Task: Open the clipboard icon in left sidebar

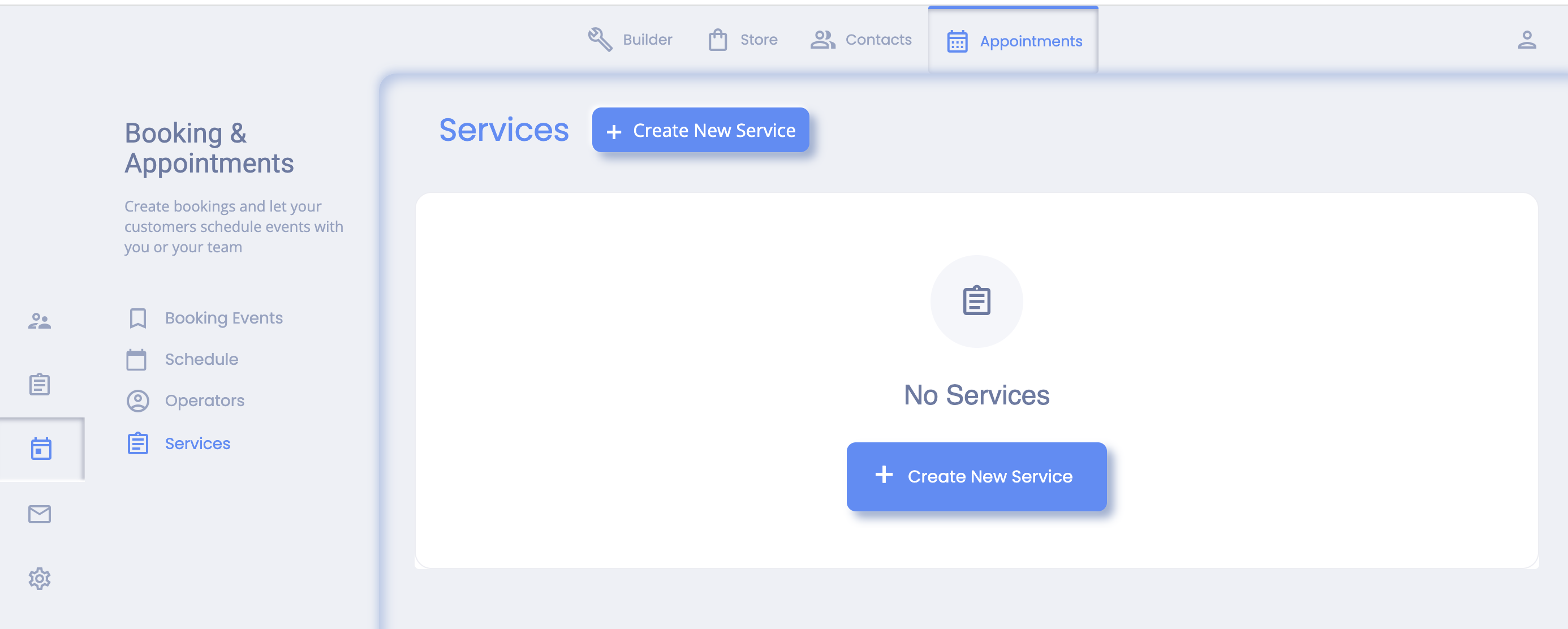Action: click(x=40, y=384)
